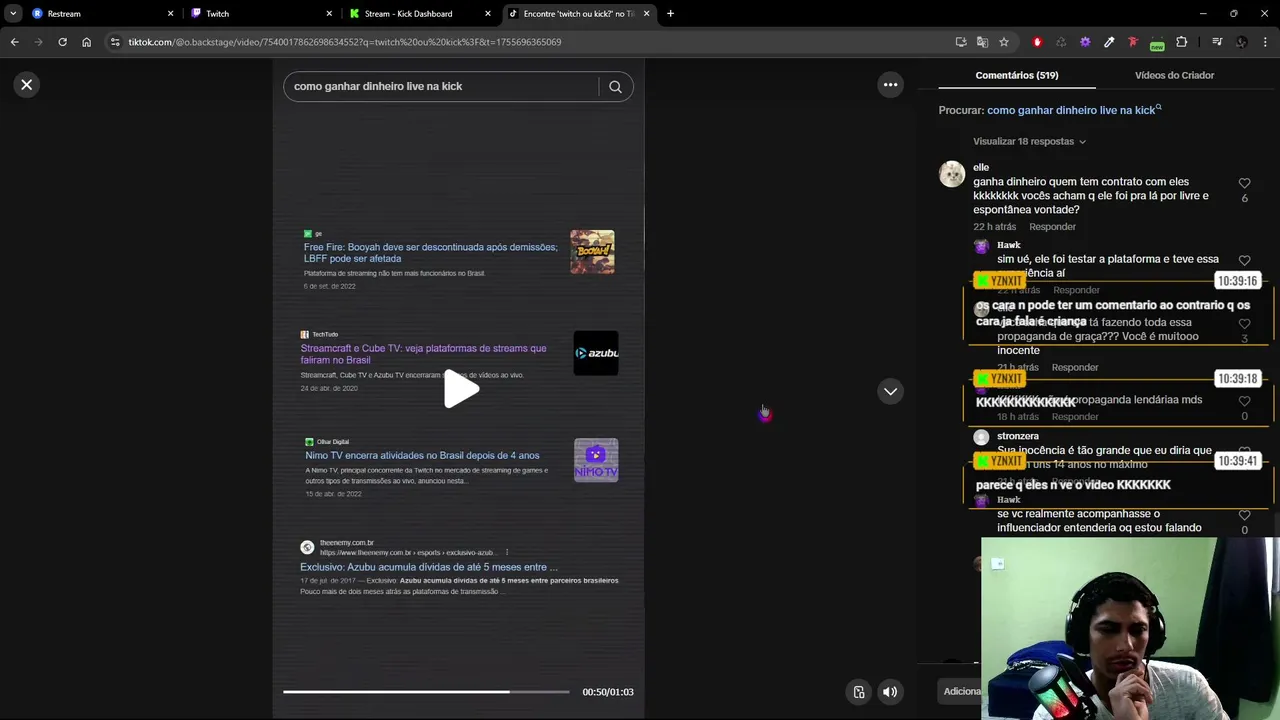Like Hawk's 'se vc realmente acompanhasse' reply

point(1244,515)
